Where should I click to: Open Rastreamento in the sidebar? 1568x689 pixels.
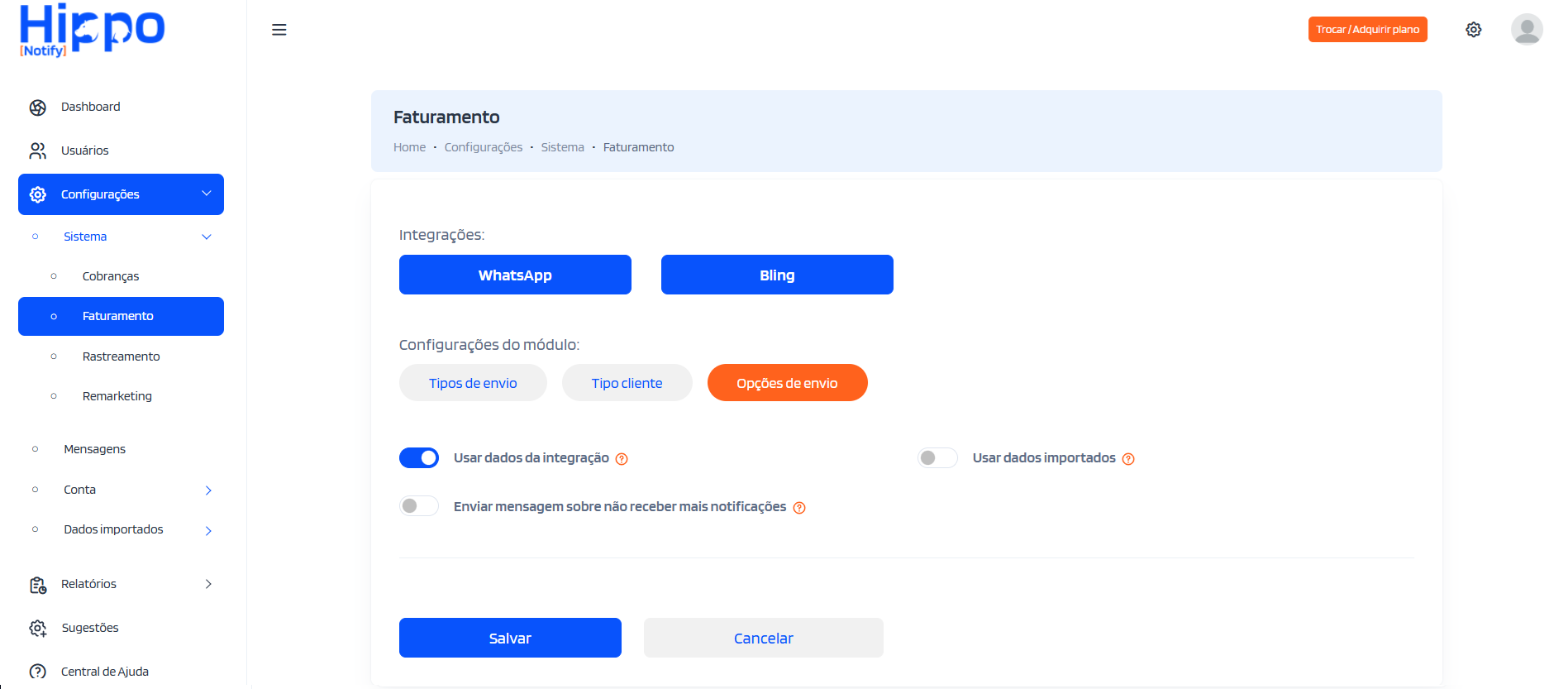tap(121, 356)
